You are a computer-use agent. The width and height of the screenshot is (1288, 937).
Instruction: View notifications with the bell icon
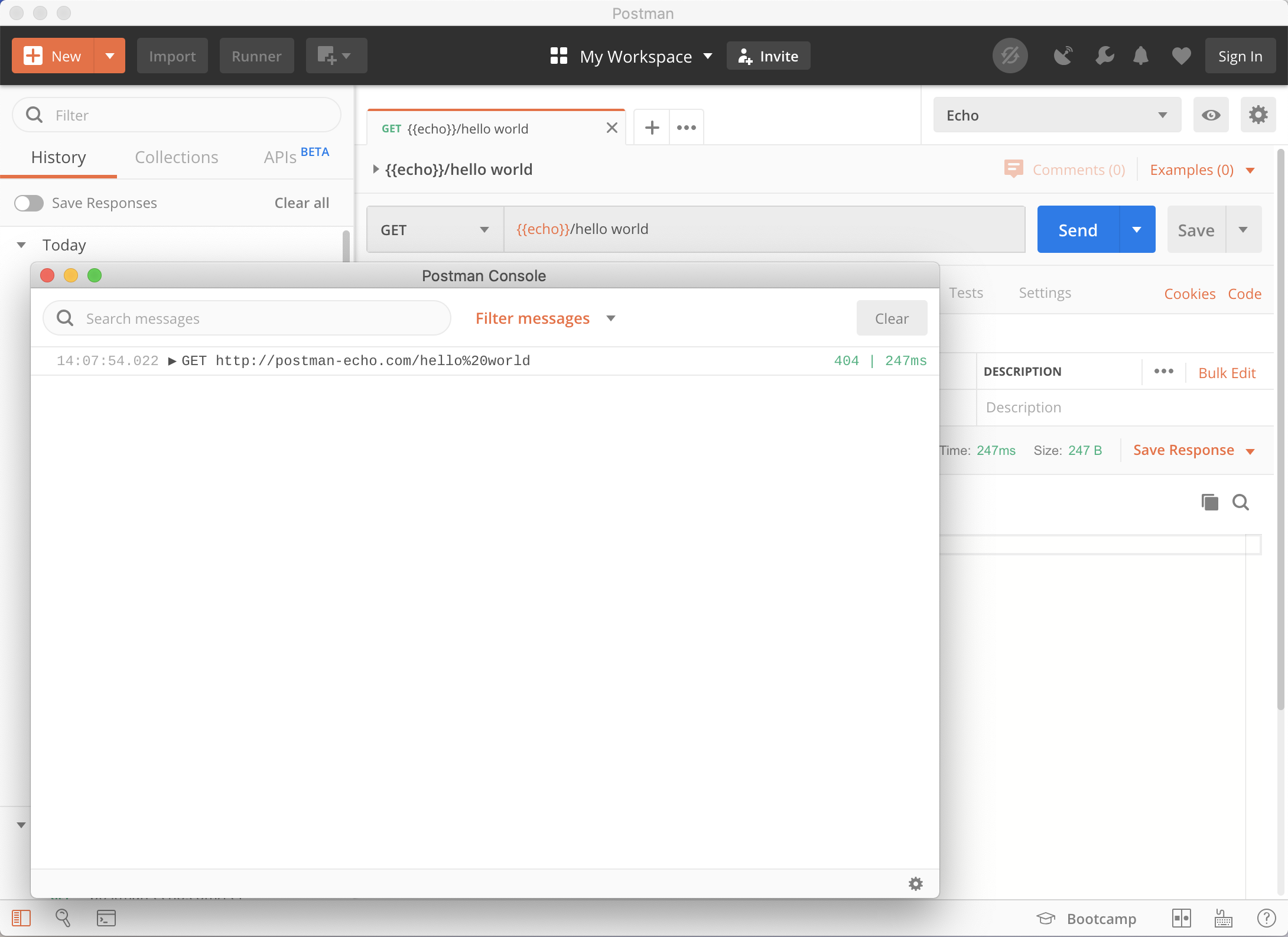pos(1140,56)
